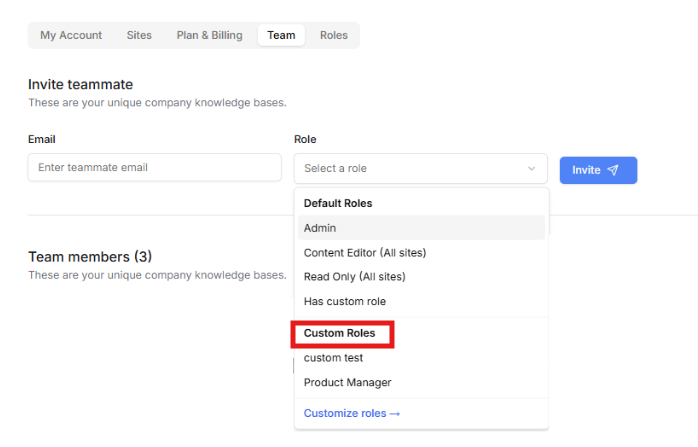Click the paper plane icon on Invite
Viewport: 698px width, 447px height.
point(613,170)
